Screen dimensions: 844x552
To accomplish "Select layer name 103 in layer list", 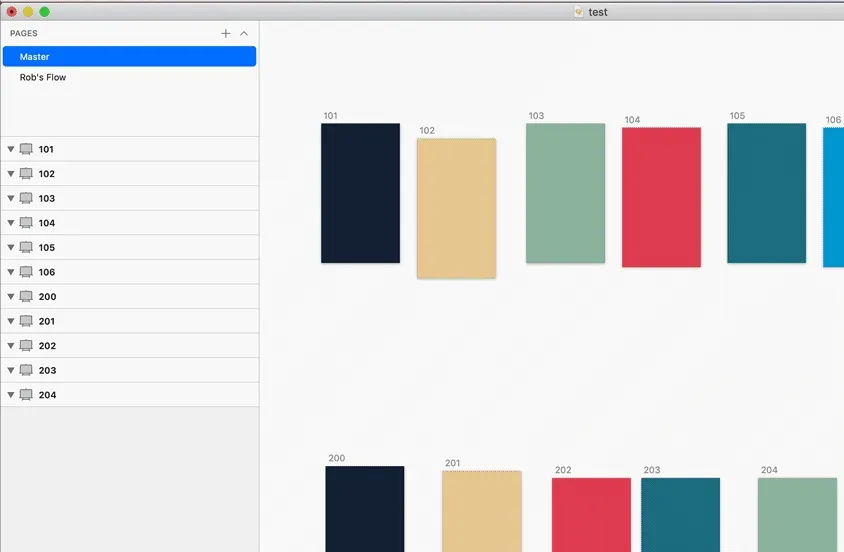I will pyautogui.click(x=47, y=198).
